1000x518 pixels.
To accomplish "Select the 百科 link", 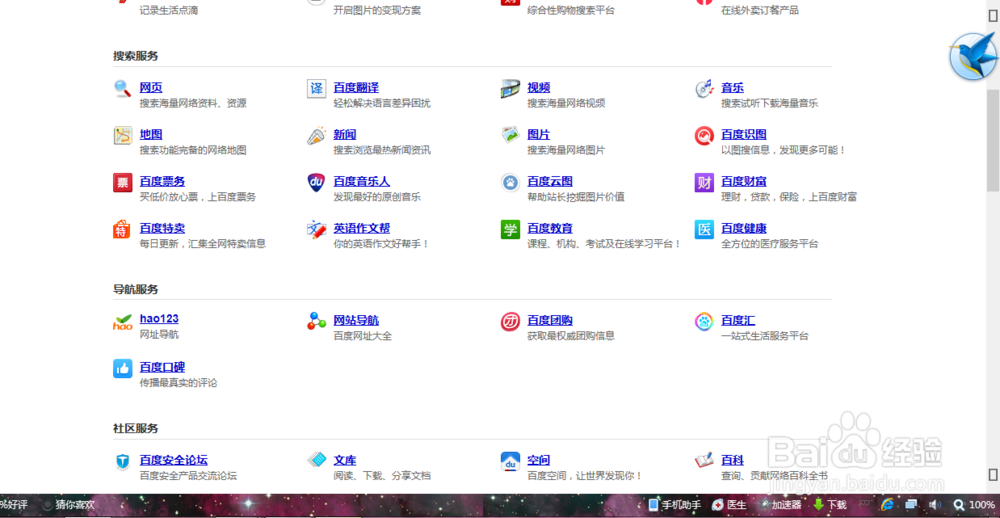I will 732,460.
